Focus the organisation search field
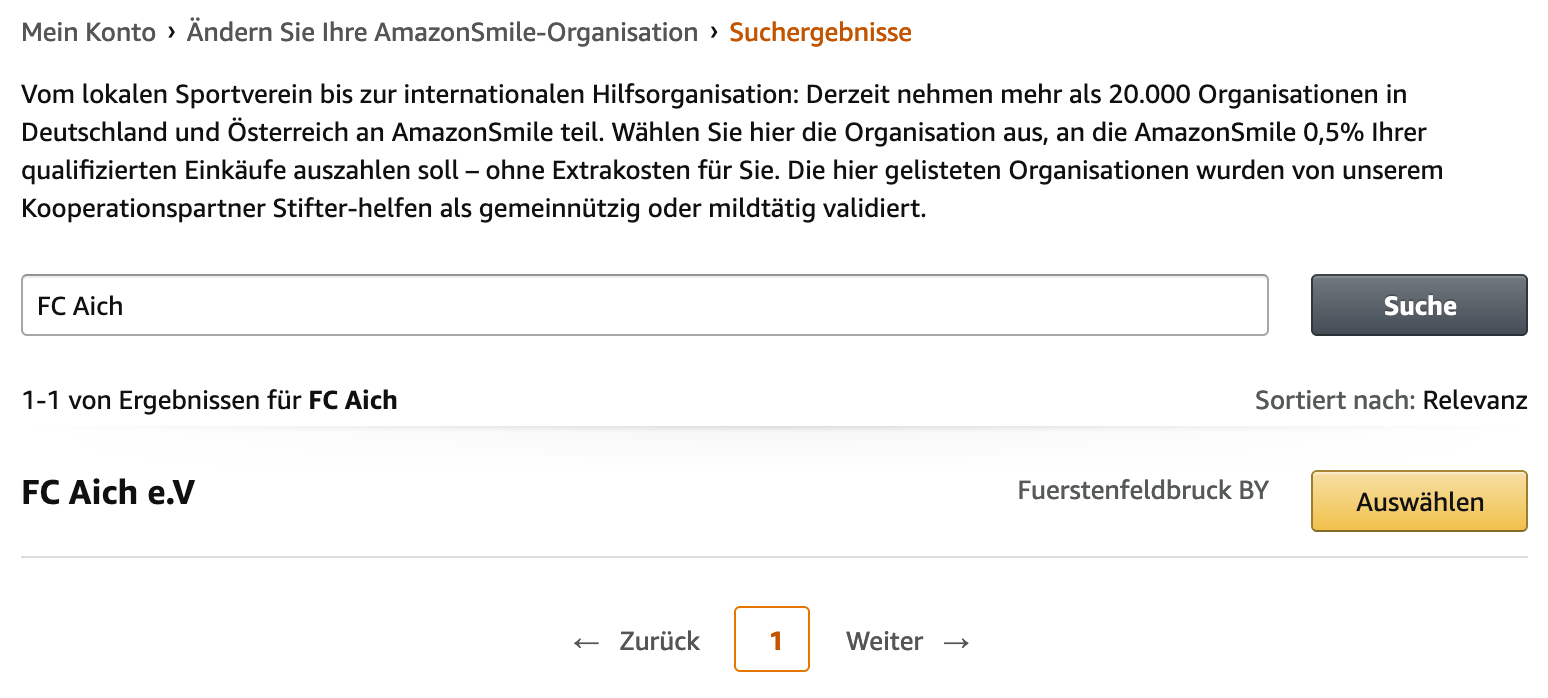This screenshot has width=1548, height=698. (644, 305)
